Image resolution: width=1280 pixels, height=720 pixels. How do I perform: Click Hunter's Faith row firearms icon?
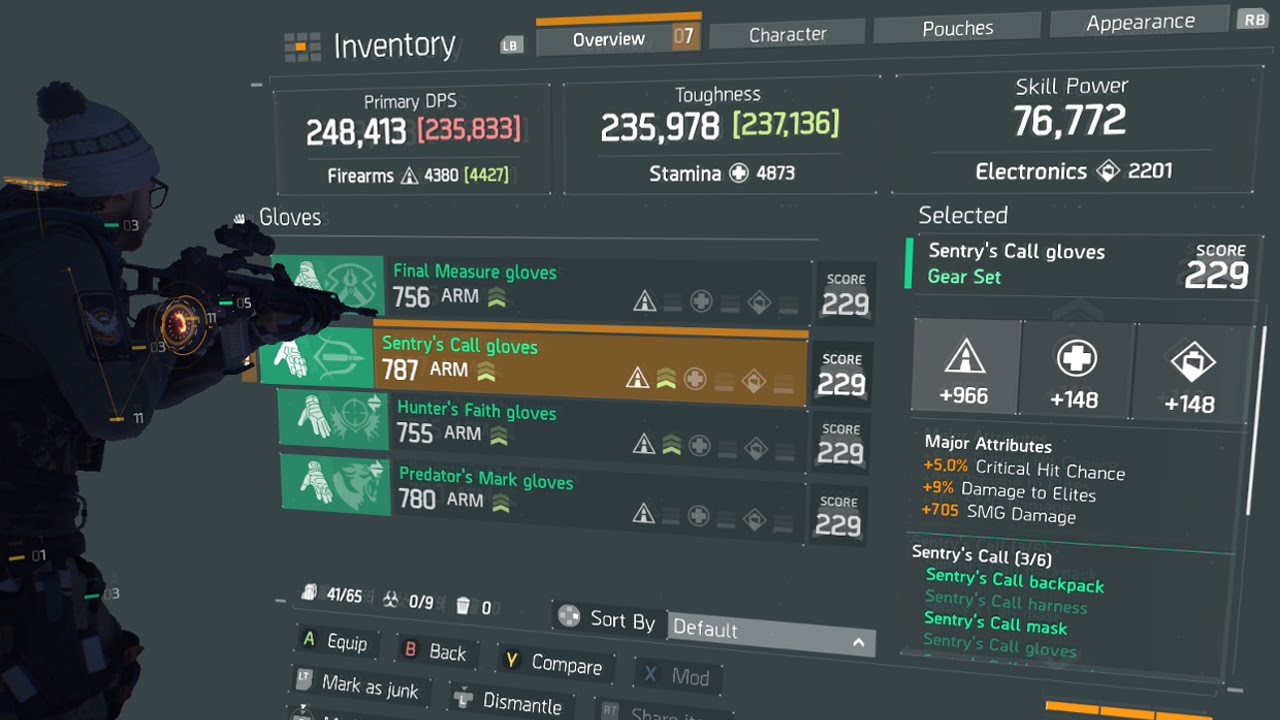[644, 444]
